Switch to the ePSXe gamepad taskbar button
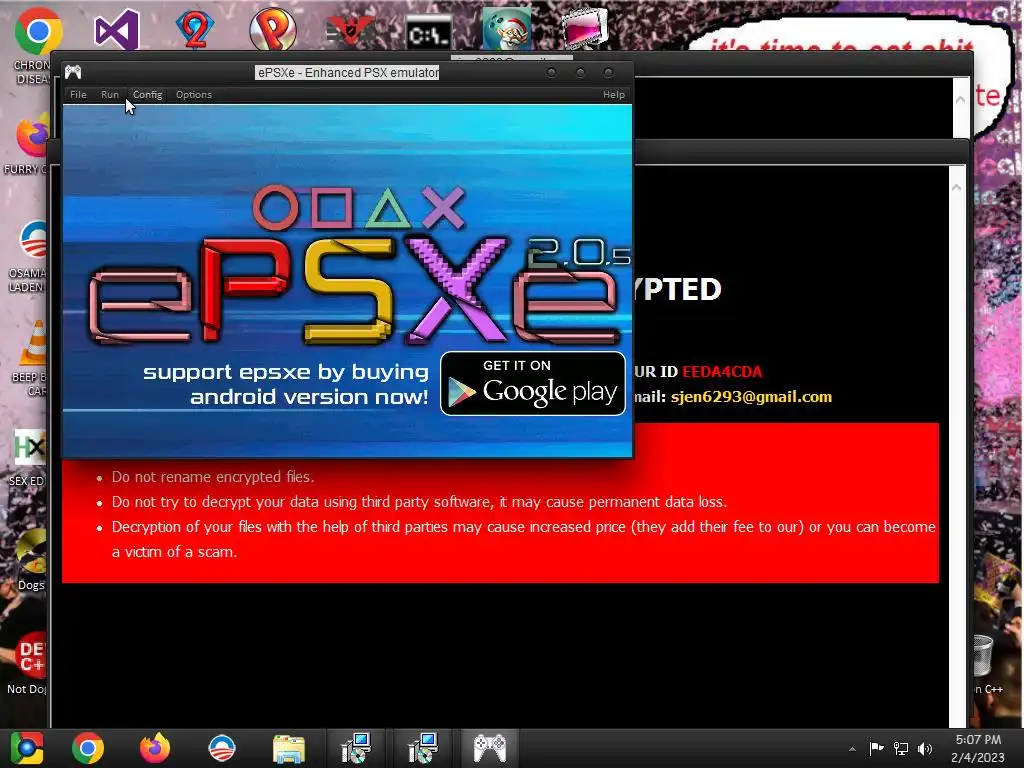This screenshot has width=1024, height=768. pos(490,748)
